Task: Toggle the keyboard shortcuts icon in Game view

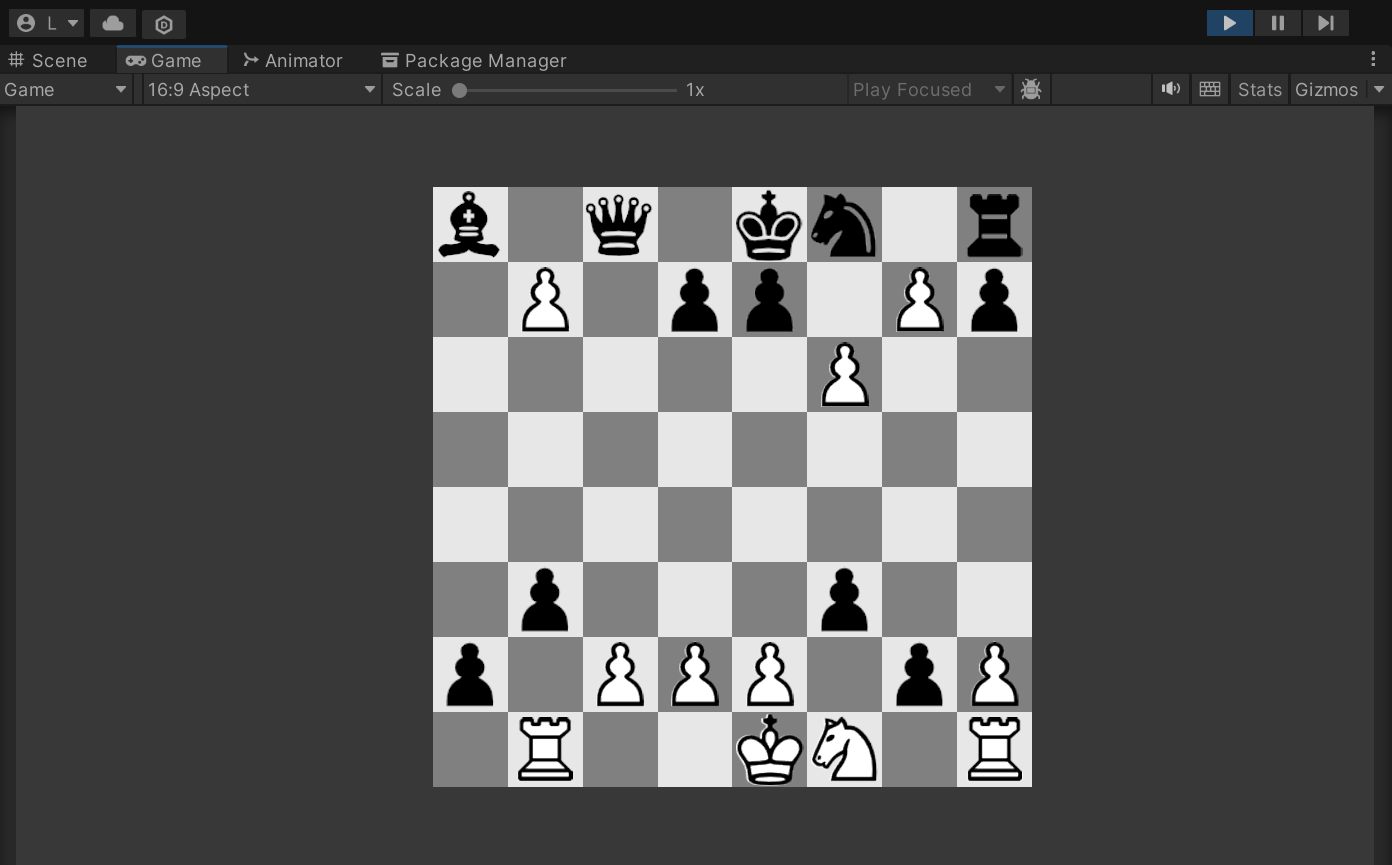Action: coord(1210,89)
